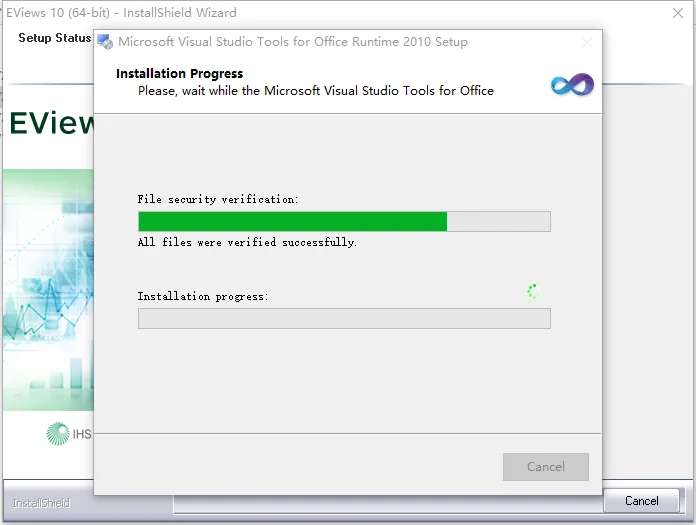Click Cancel in the VSTO Runtime Setup dialog
This screenshot has width=696, height=525.
(x=546, y=466)
